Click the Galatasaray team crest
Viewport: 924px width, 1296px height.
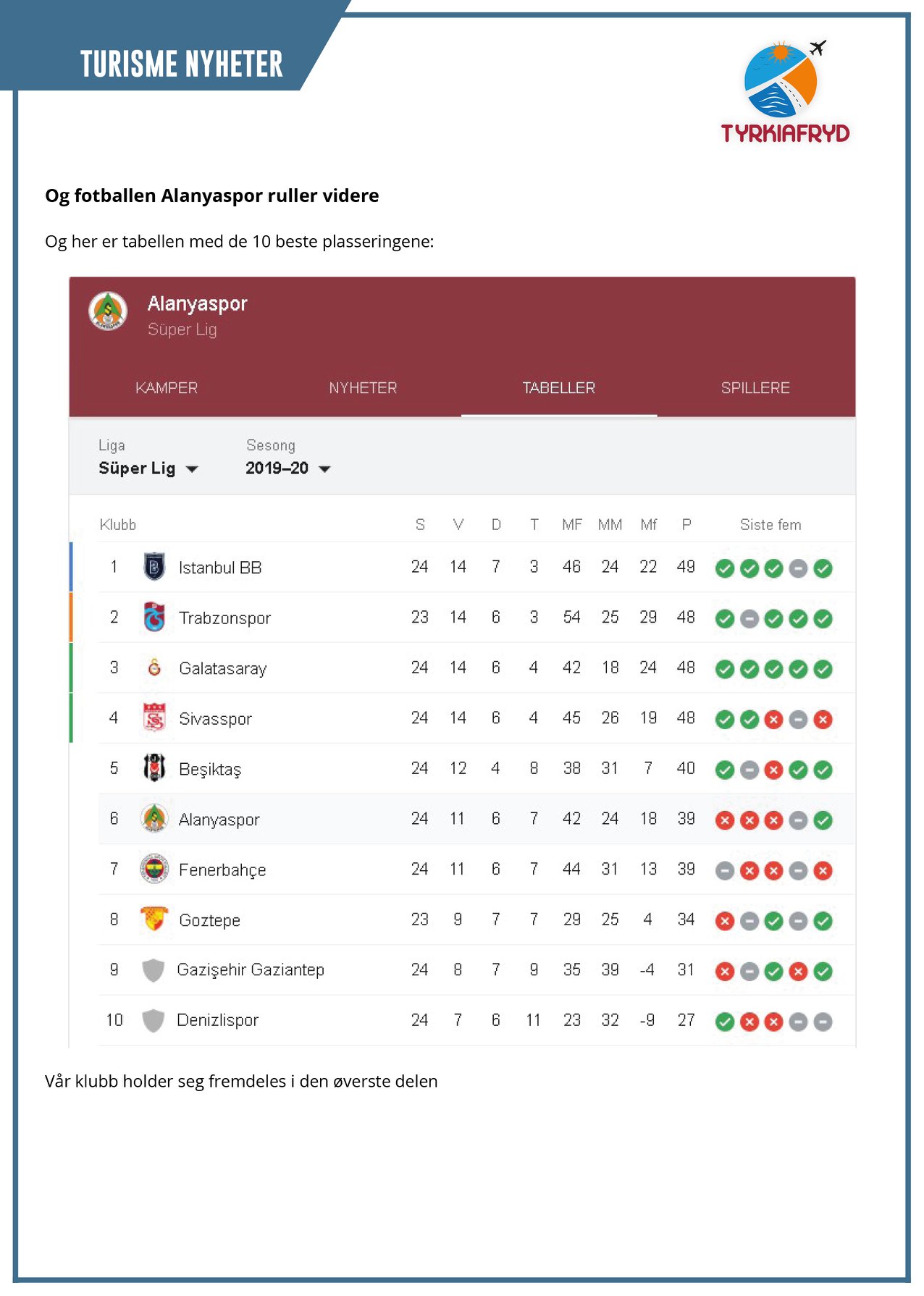pyautogui.click(x=154, y=668)
